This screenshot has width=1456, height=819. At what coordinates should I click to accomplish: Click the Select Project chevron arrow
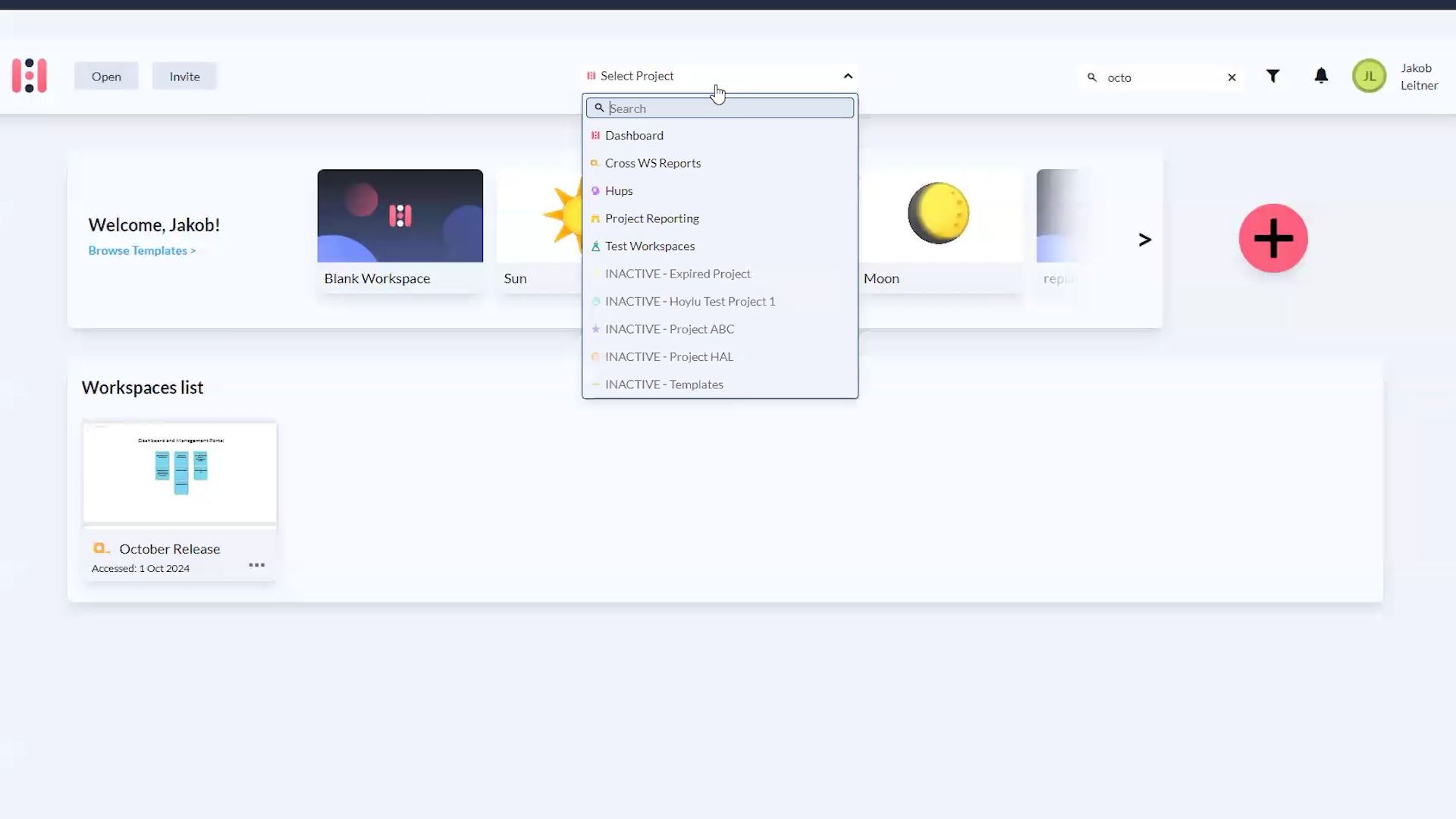tap(848, 76)
